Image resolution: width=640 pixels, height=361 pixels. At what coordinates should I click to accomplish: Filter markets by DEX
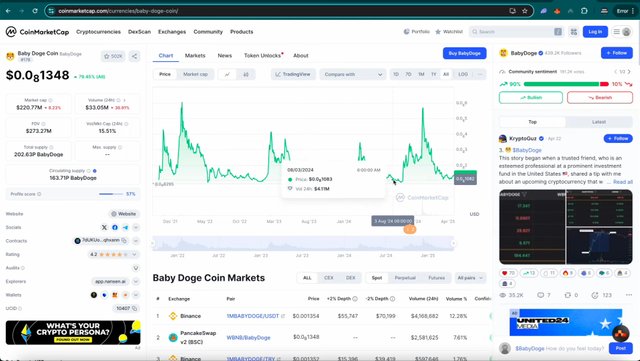[351, 278]
